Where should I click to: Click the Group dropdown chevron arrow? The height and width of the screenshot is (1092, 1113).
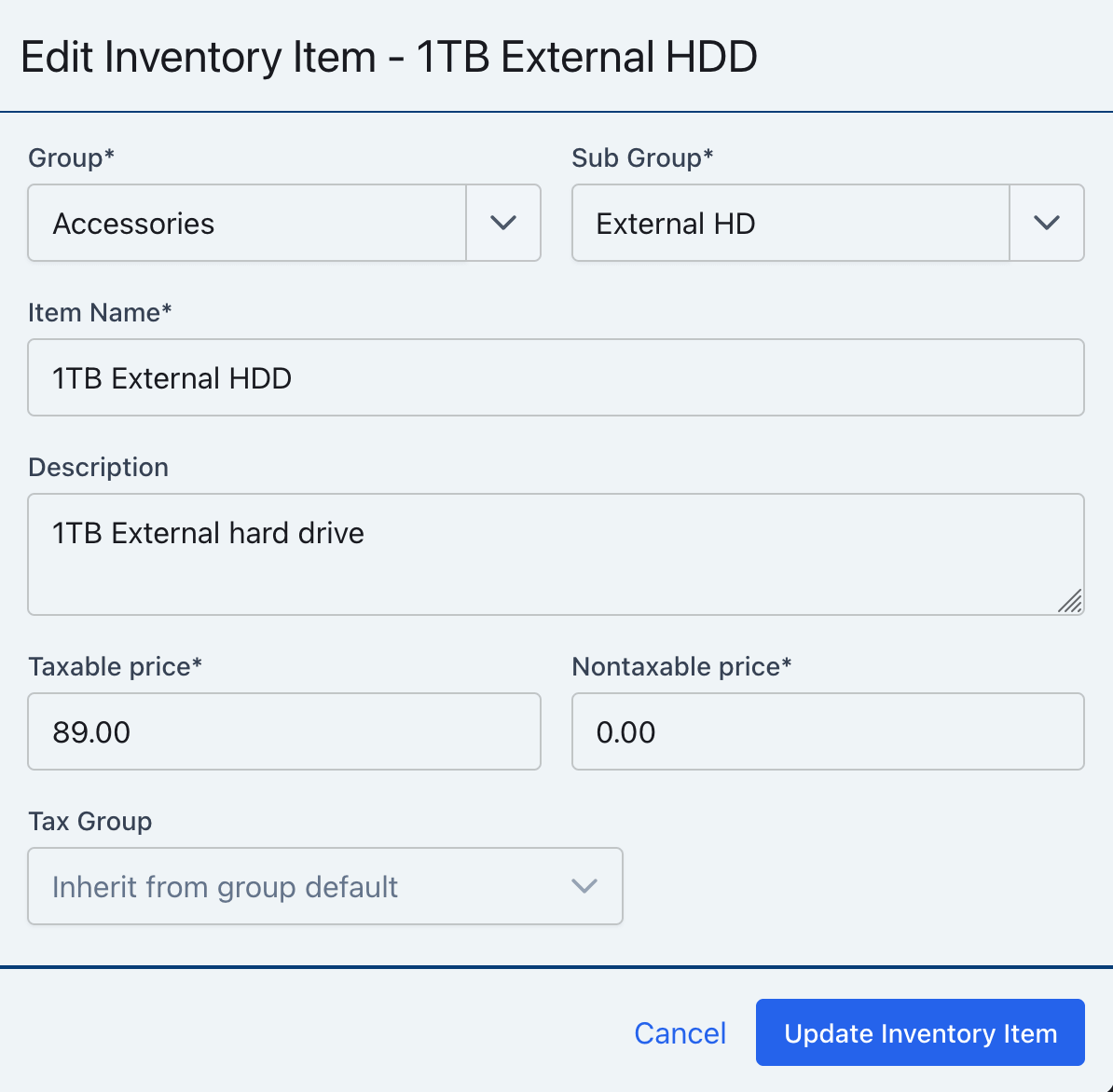pos(503,223)
